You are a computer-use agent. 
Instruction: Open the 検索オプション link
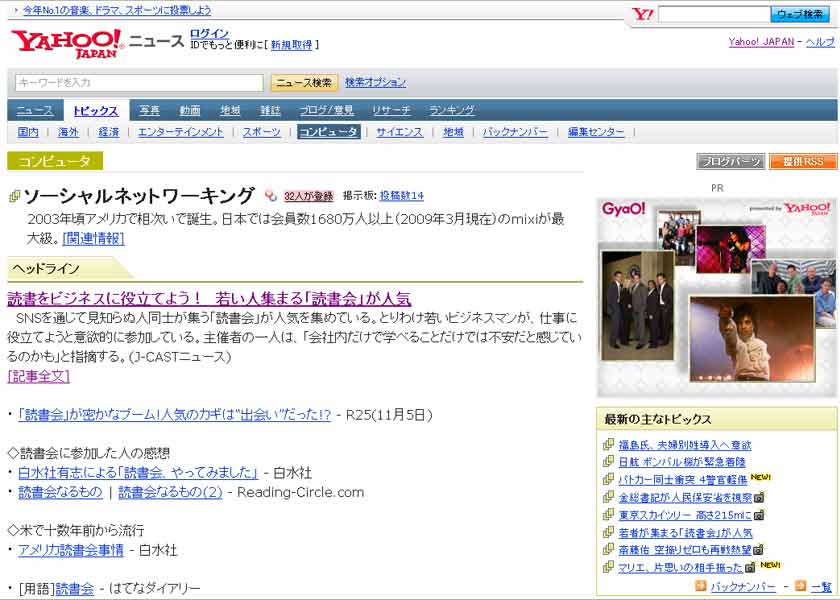375,83
